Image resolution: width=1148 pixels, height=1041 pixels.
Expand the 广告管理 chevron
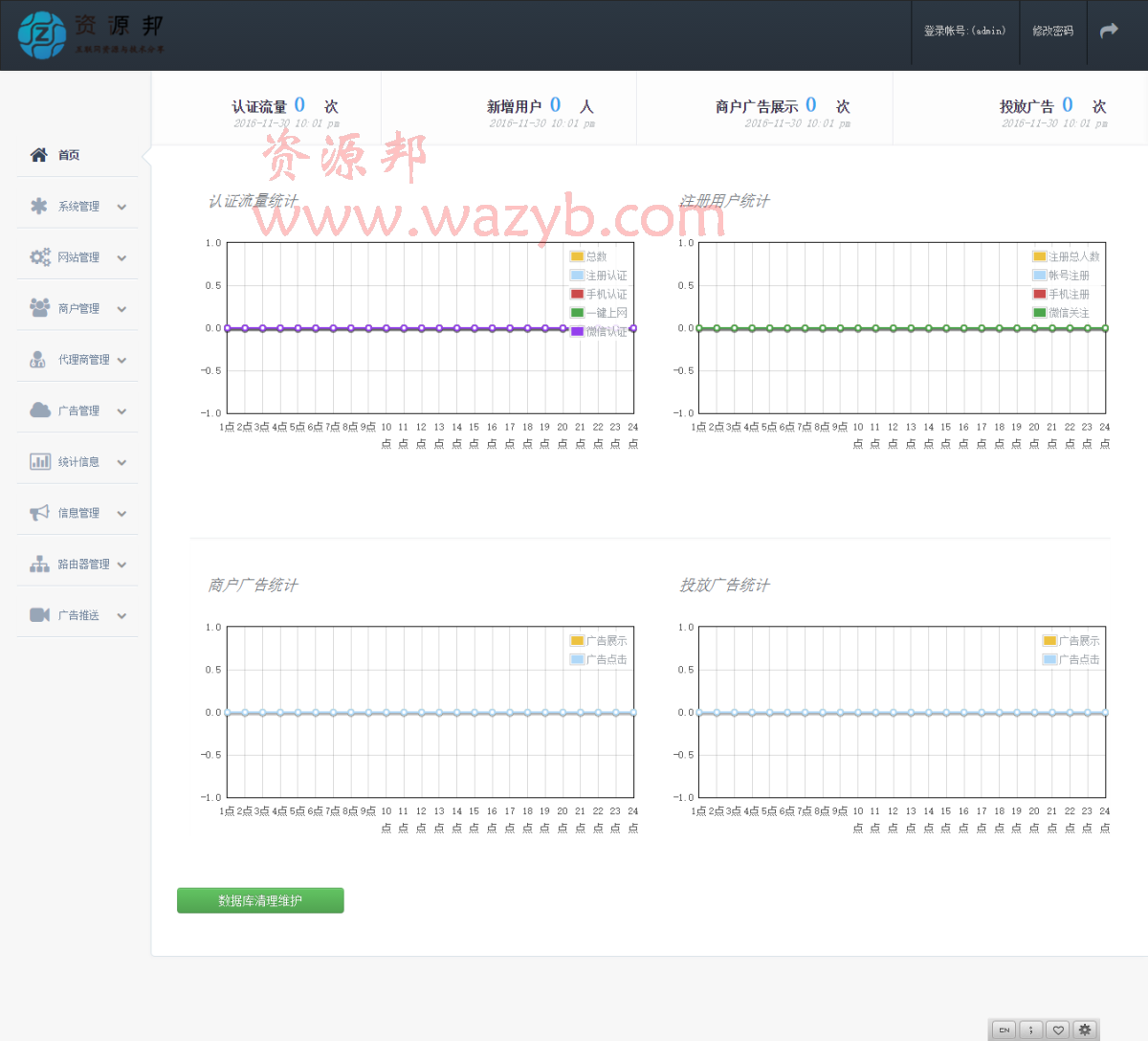tap(121, 411)
